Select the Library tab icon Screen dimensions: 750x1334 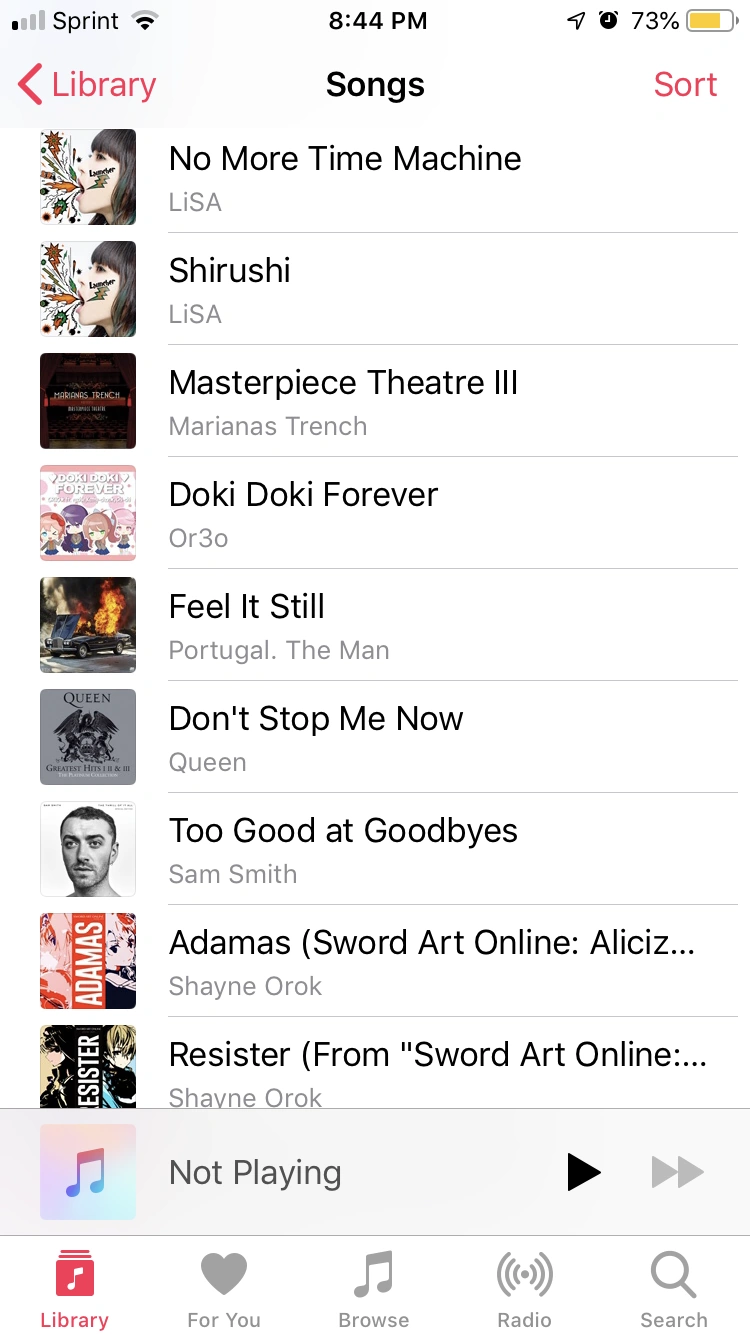pos(74,1288)
